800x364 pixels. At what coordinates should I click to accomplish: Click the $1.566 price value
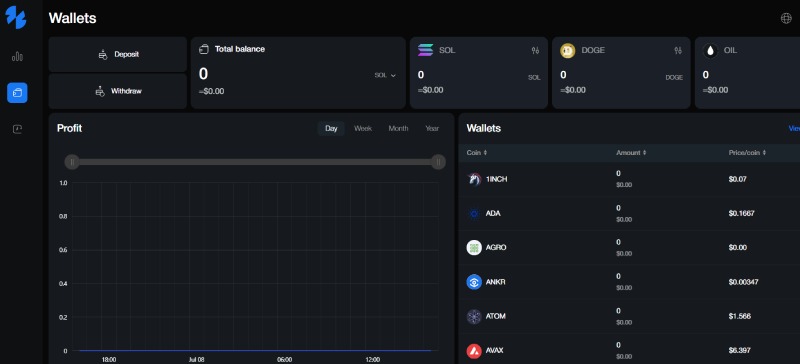tap(739, 316)
